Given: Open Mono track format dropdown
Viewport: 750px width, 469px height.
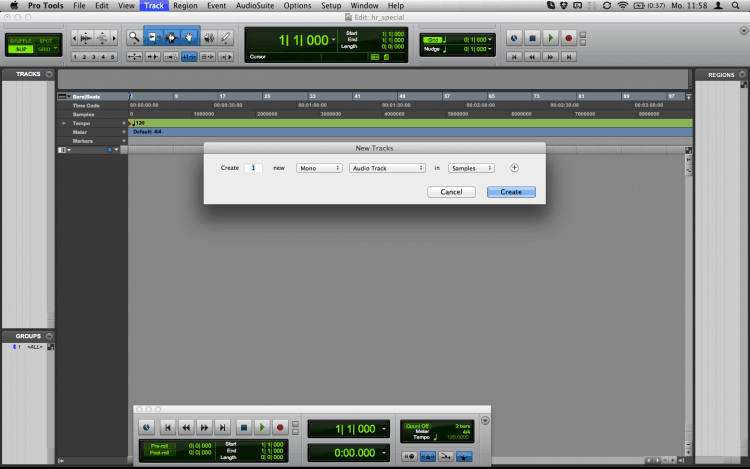Looking at the screenshot, I should click(319, 168).
